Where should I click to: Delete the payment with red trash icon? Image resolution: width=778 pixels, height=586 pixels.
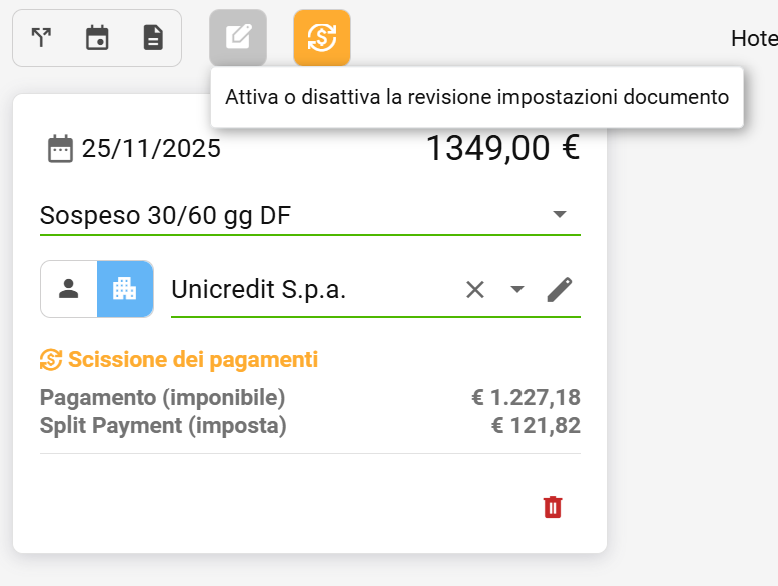click(x=553, y=507)
